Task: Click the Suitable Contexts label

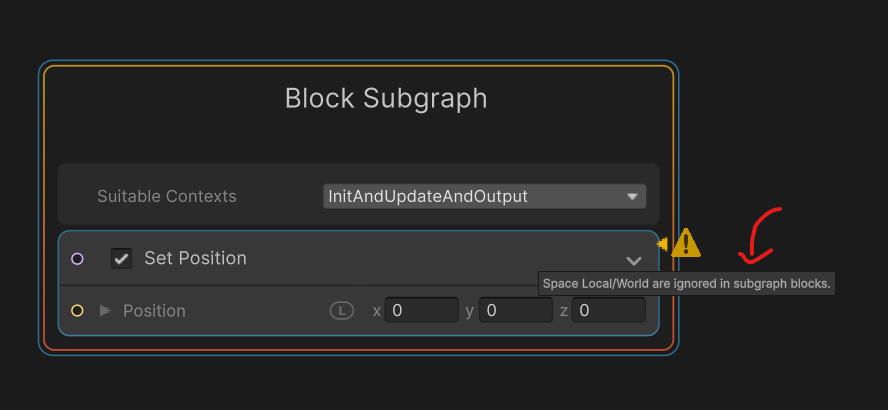Action: pyautogui.click(x=167, y=196)
